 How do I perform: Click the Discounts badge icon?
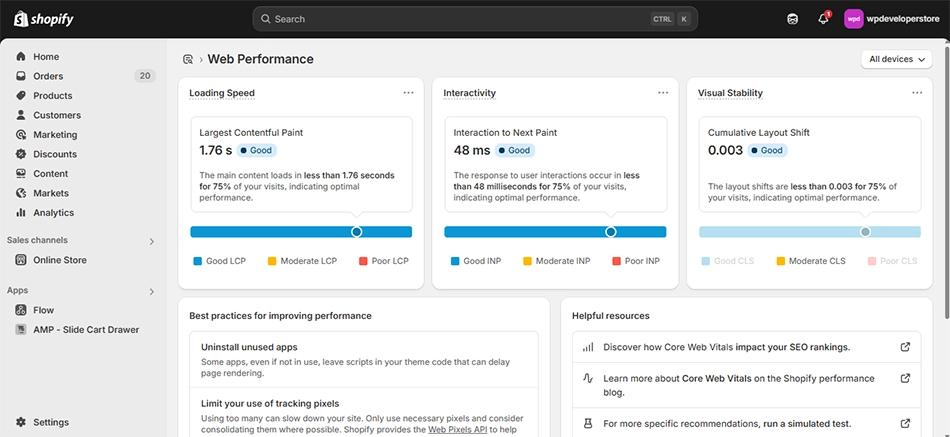pyautogui.click(x=21, y=154)
